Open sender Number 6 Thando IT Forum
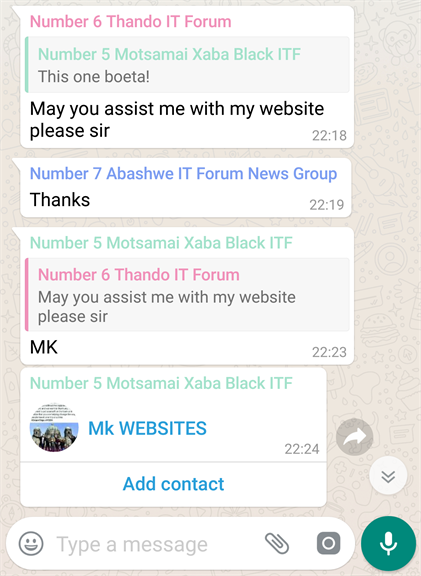This screenshot has width=421, height=576. pos(130,21)
